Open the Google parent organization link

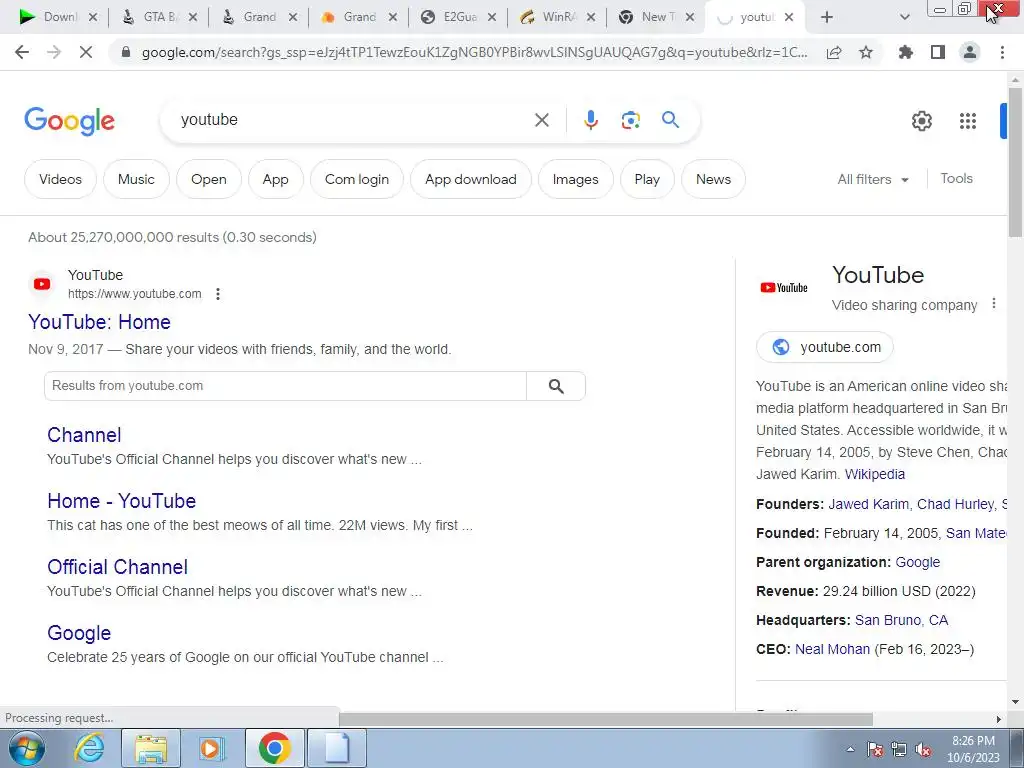tap(918, 562)
